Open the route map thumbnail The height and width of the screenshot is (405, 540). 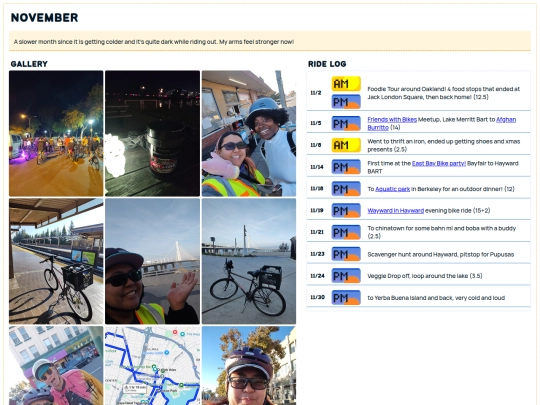click(152, 366)
